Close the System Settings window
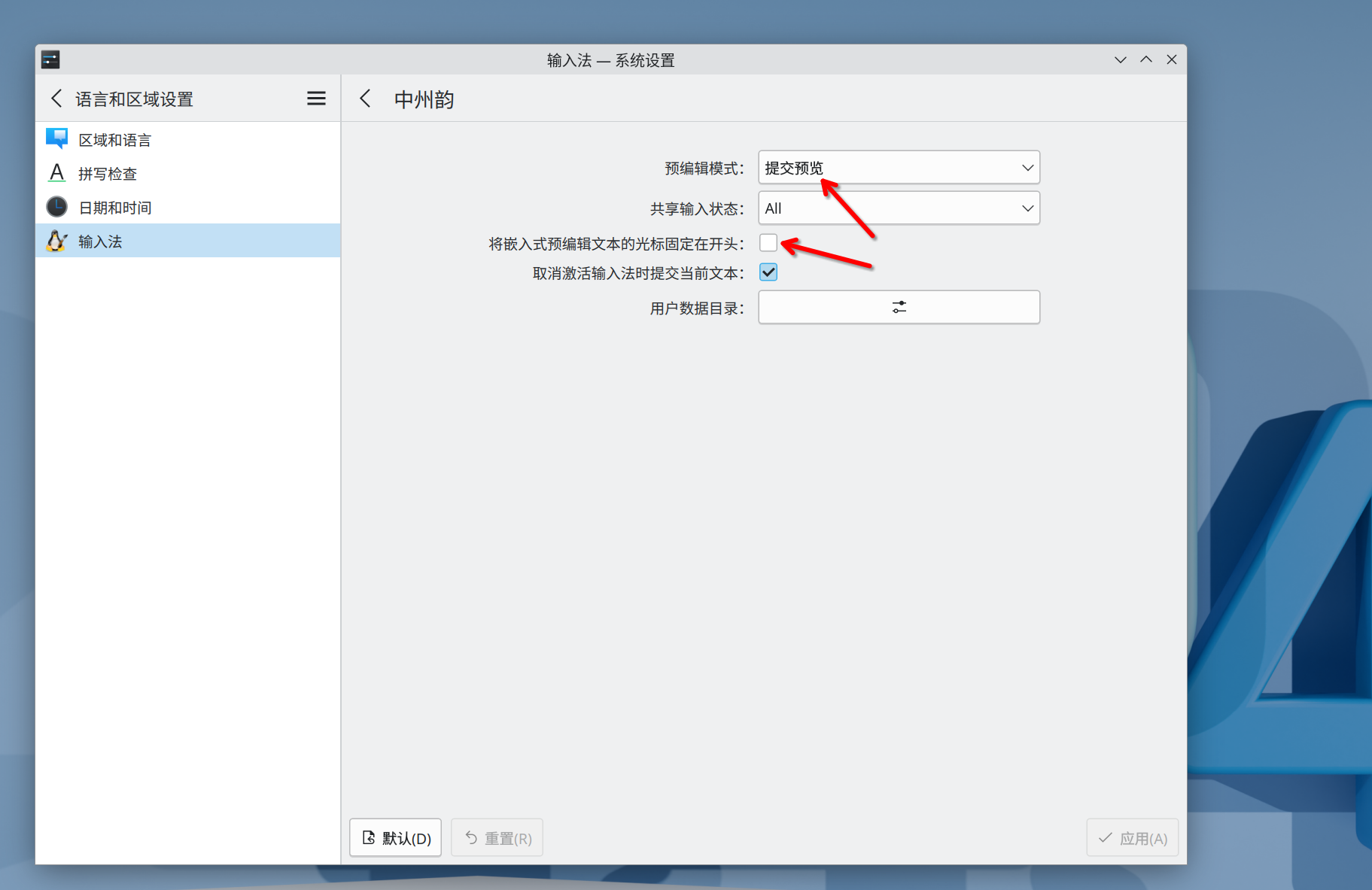This screenshot has height=890, width=1372. point(1172,59)
